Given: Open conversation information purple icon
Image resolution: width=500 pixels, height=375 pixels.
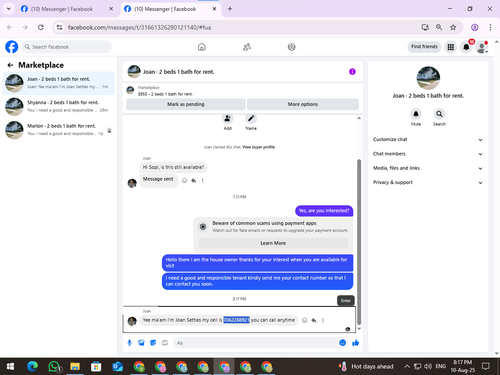Looking at the screenshot, I should coord(352,72).
